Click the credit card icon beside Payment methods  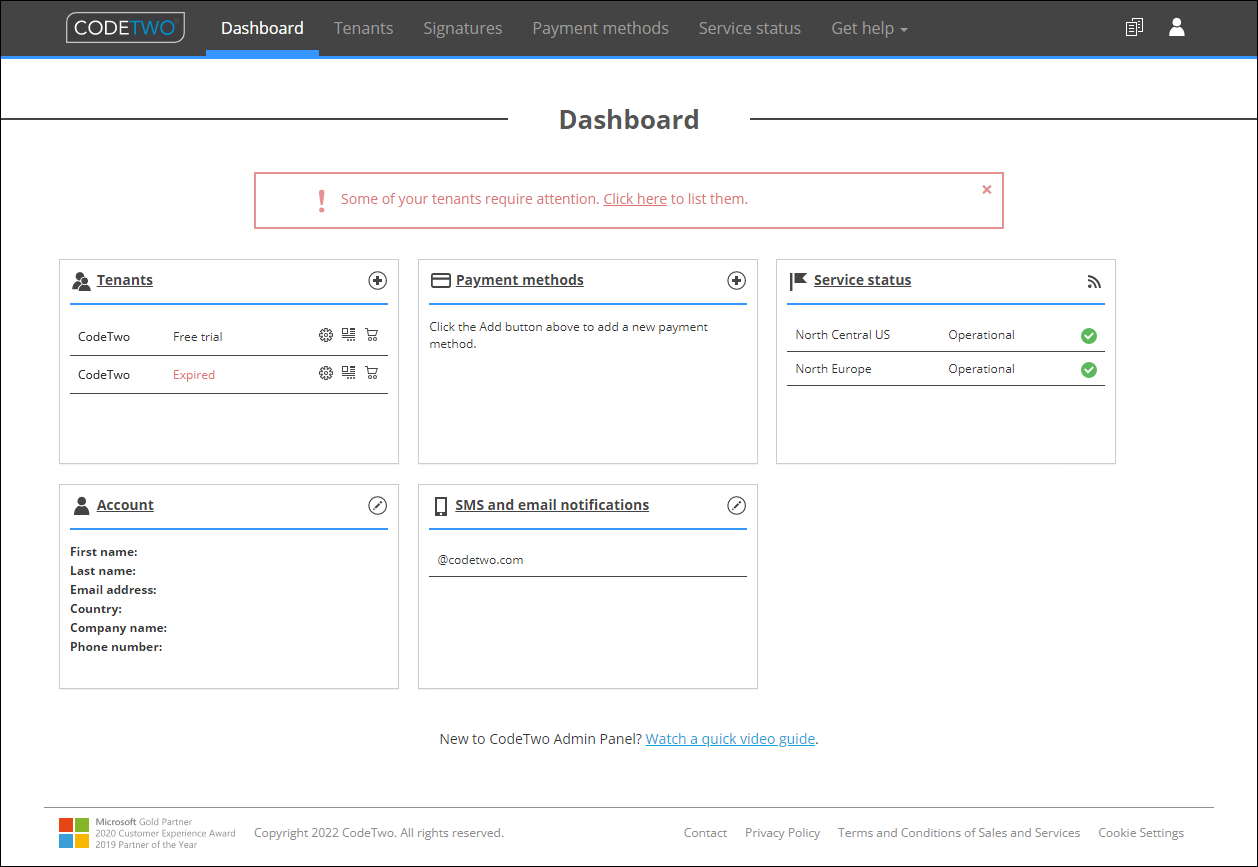coord(440,281)
